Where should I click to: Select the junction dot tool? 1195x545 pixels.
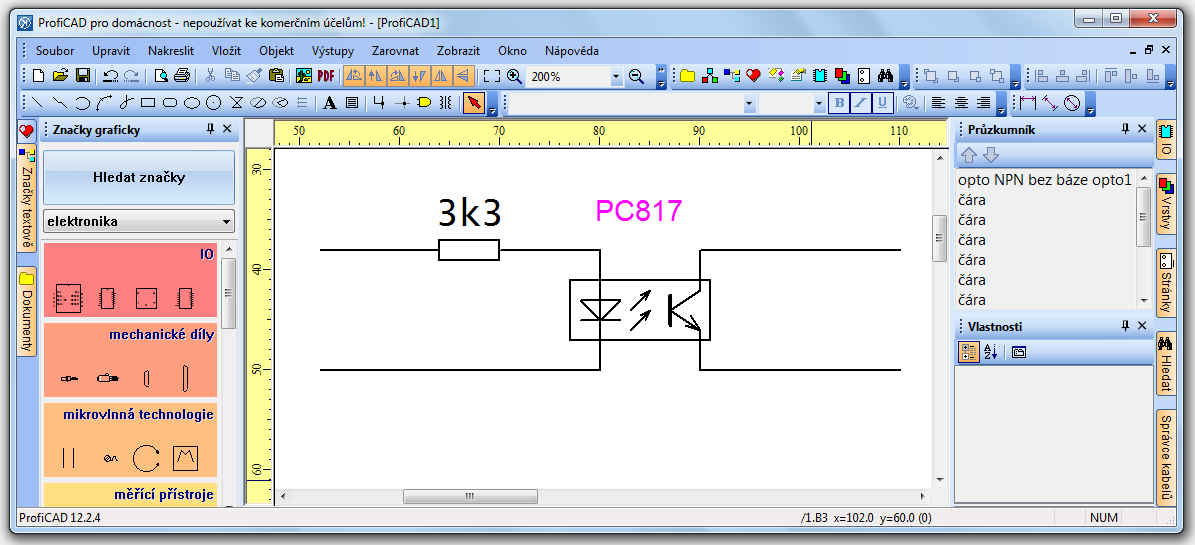[x=403, y=102]
